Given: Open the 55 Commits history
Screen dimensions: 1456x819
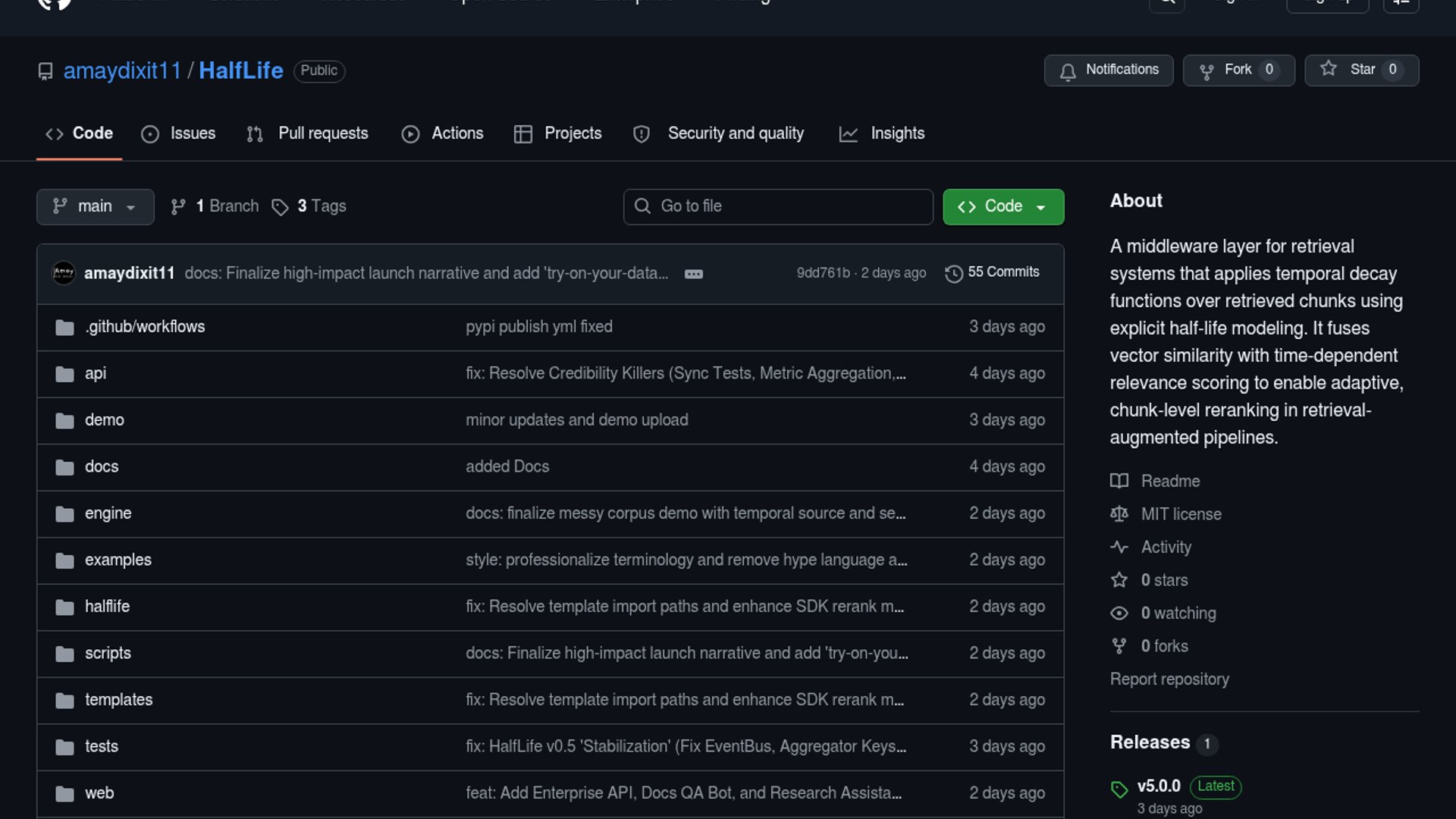Looking at the screenshot, I should point(992,272).
